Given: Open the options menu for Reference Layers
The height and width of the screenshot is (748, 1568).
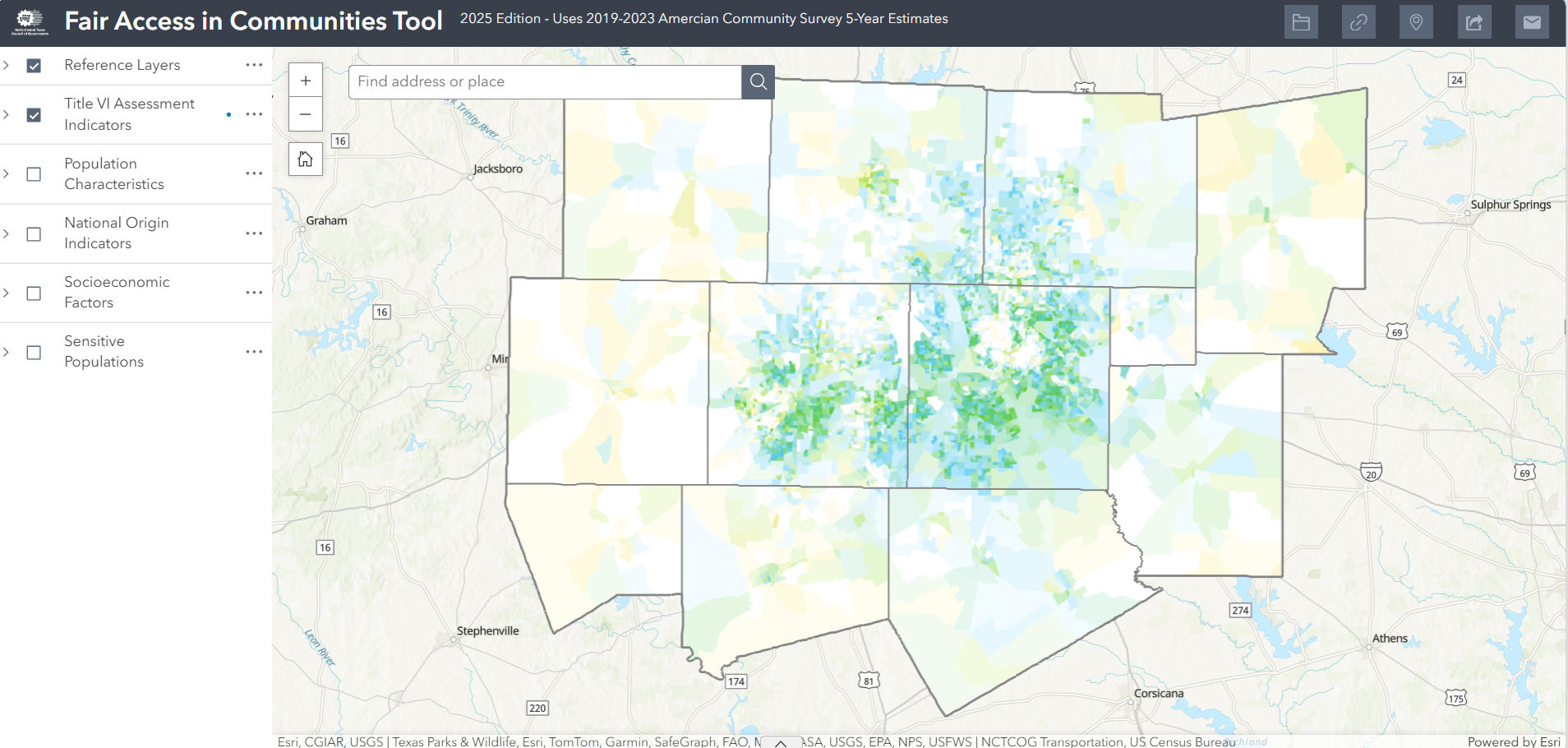Looking at the screenshot, I should tap(254, 65).
